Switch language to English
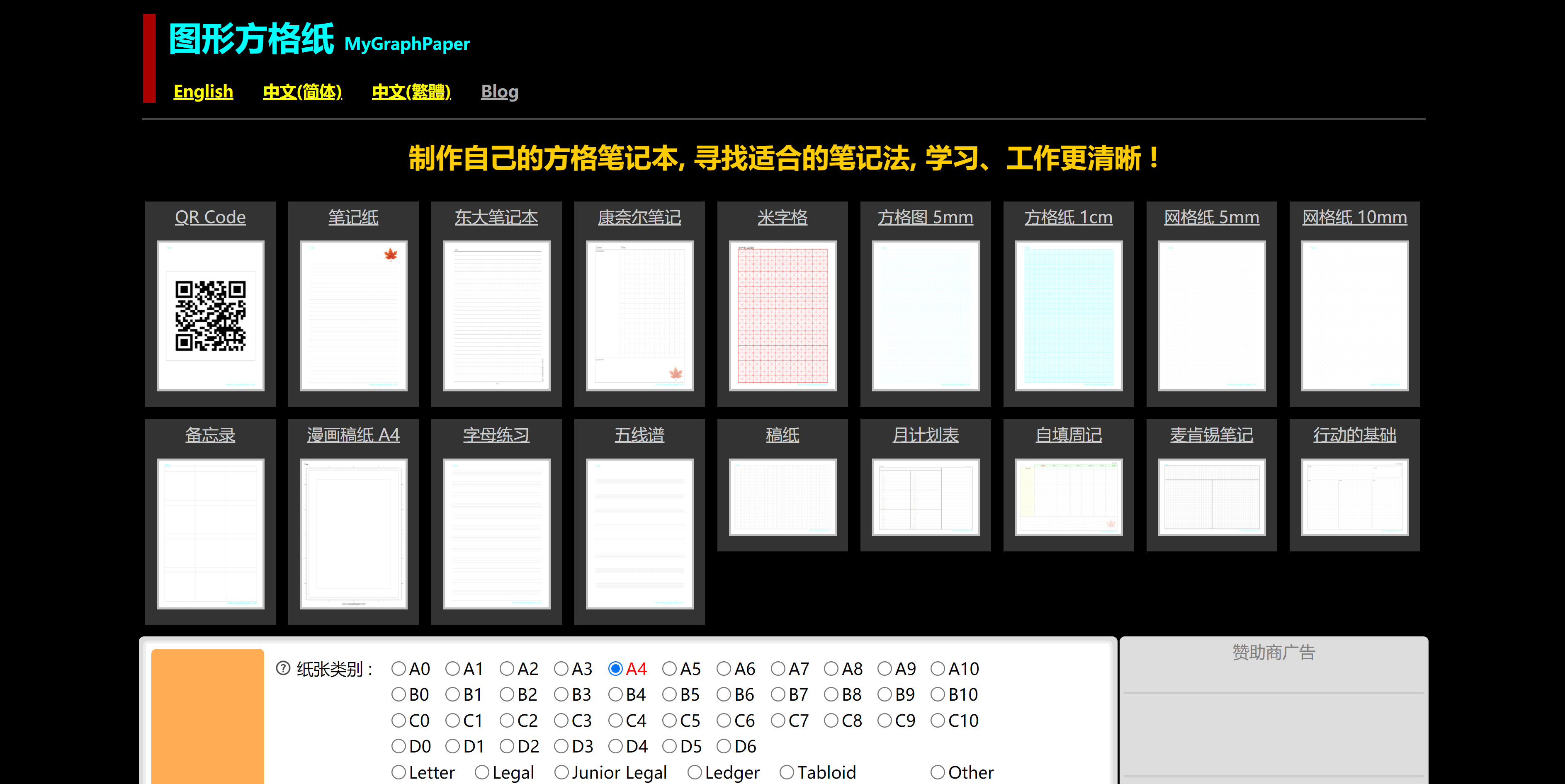This screenshot has height=784, width=1565. (204, 92)
